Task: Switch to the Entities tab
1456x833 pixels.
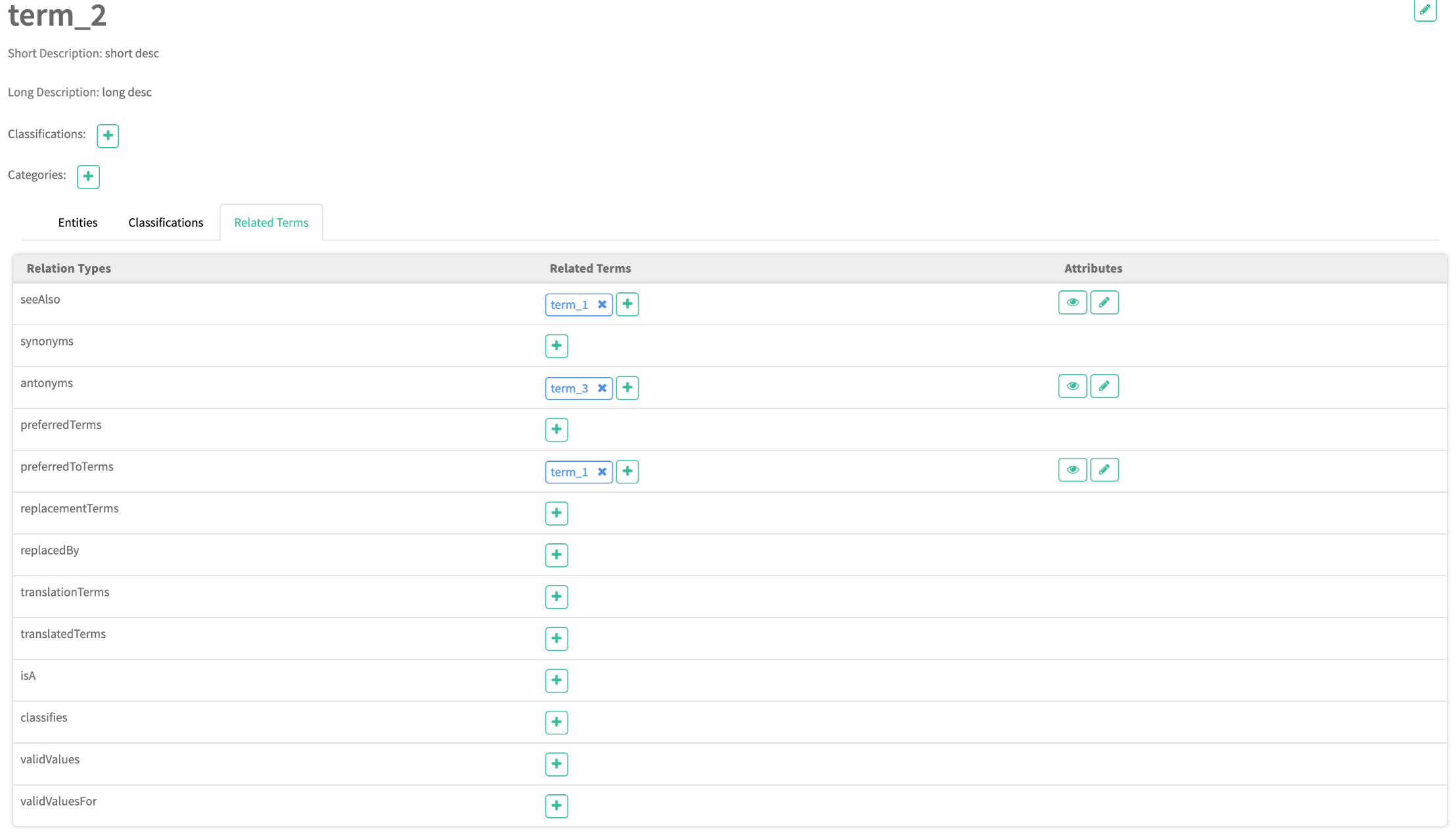Action: point(78,223)
